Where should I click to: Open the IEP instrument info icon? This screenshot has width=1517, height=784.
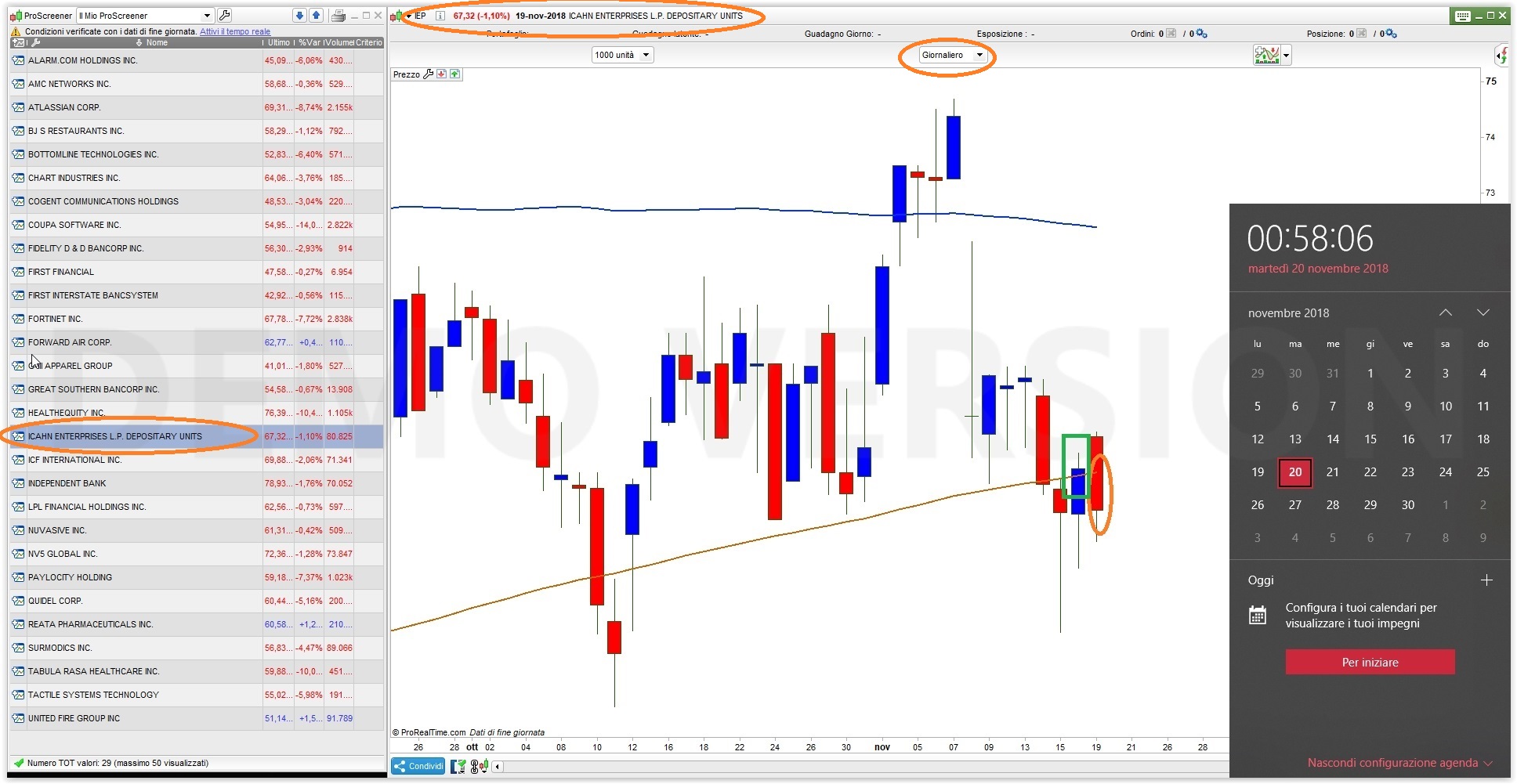click(440, 16)
